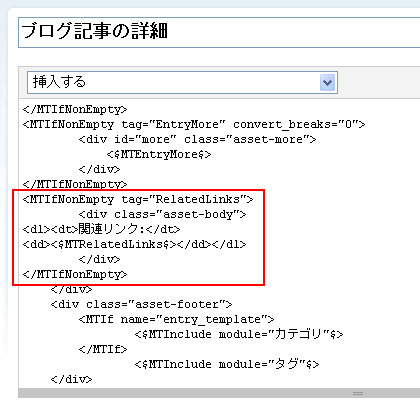Click the 関連リンク dt line in code
Viewport: 420px width, 412px height.
pos(101,229)
